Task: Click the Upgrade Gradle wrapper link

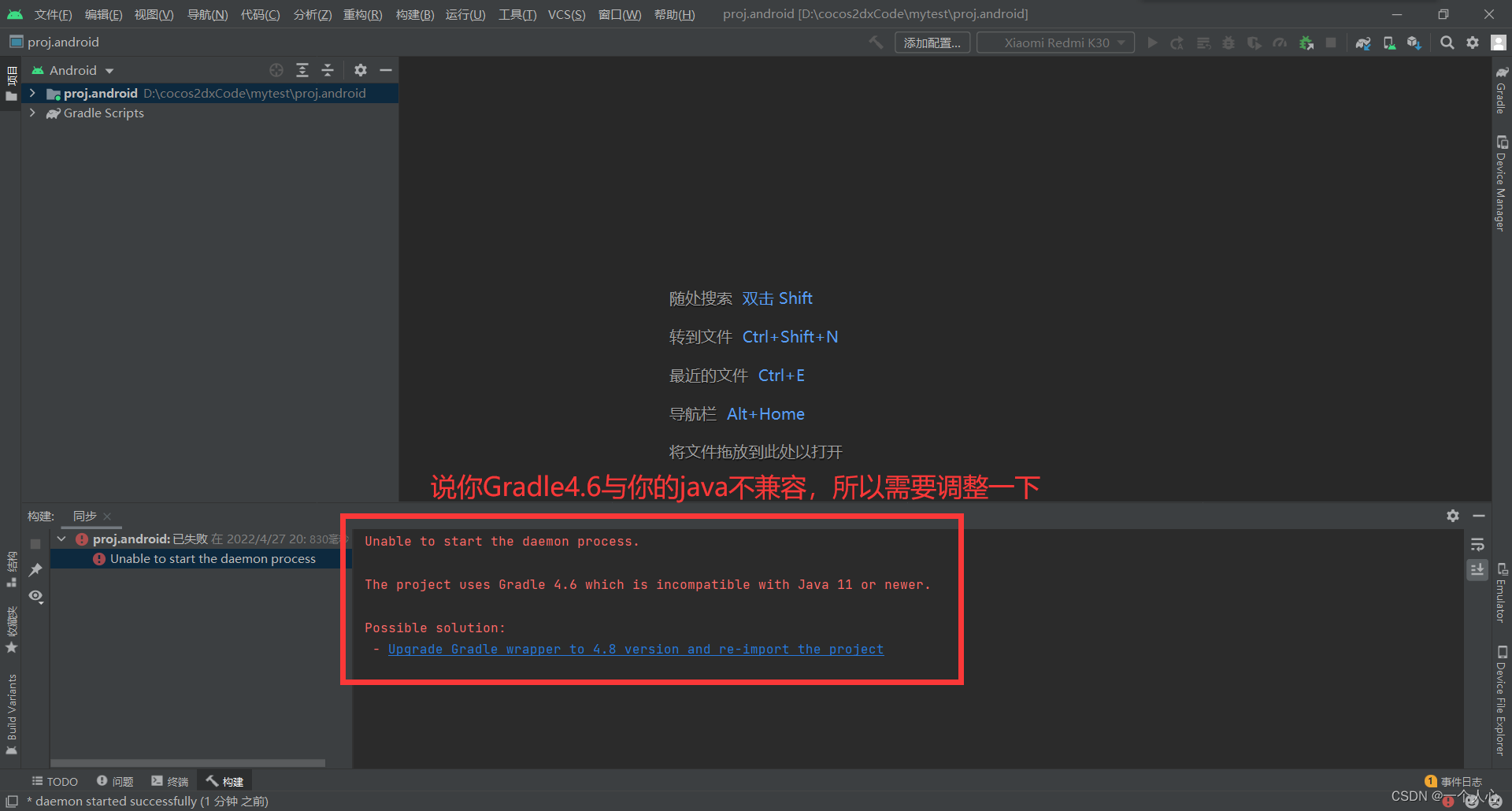Action: (x=636, y=649)
